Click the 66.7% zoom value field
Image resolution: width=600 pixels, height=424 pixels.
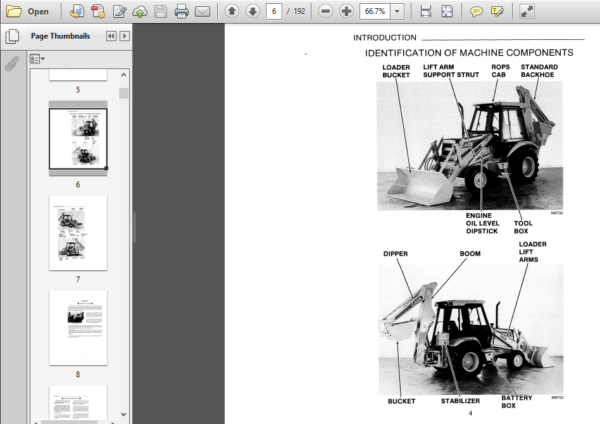point(375,11)
